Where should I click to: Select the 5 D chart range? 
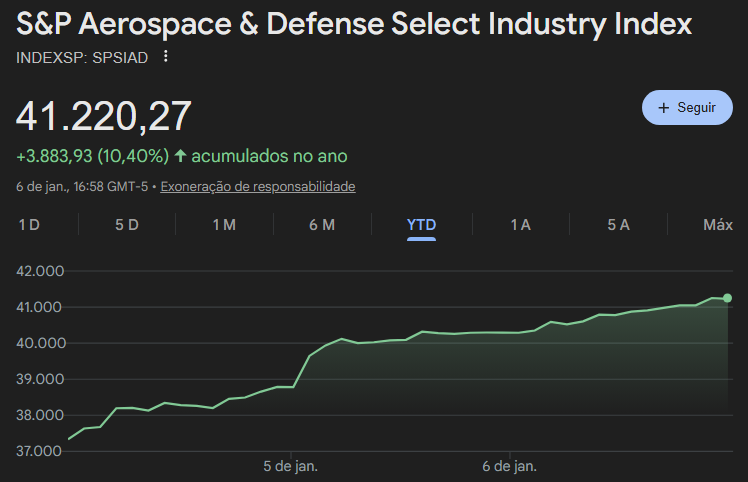127,225
